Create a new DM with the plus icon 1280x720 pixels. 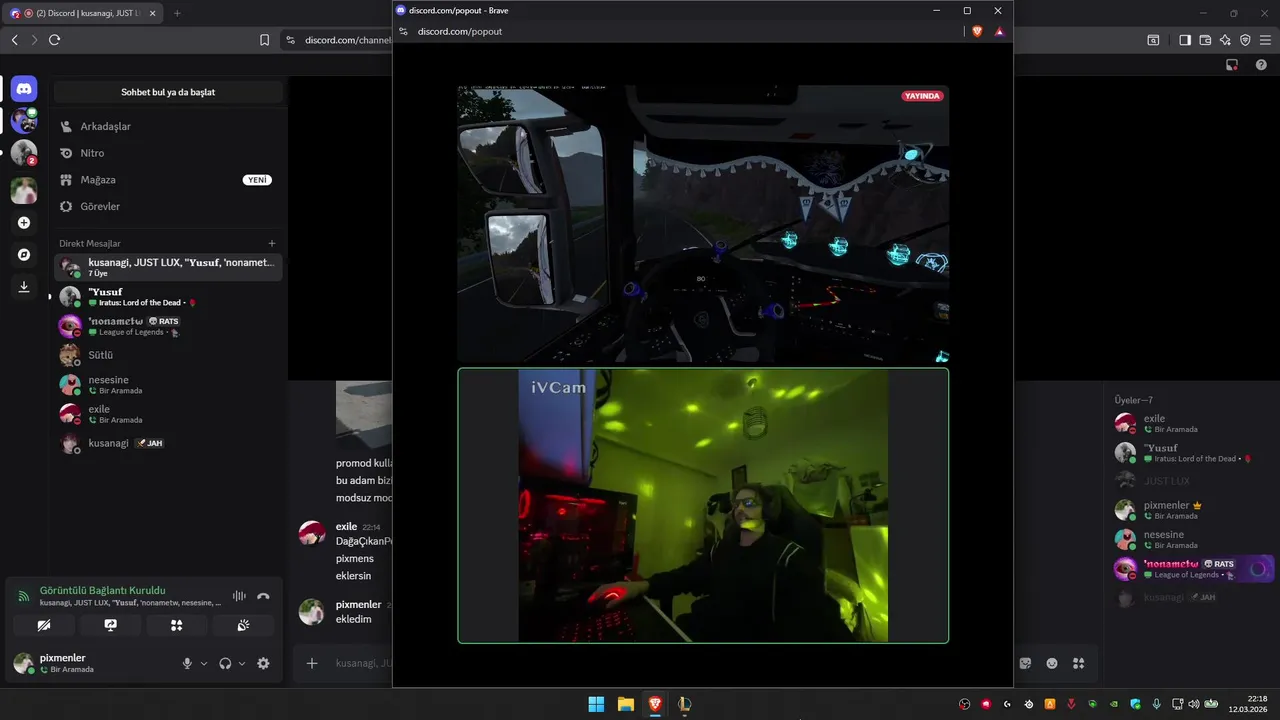point(272,243)
